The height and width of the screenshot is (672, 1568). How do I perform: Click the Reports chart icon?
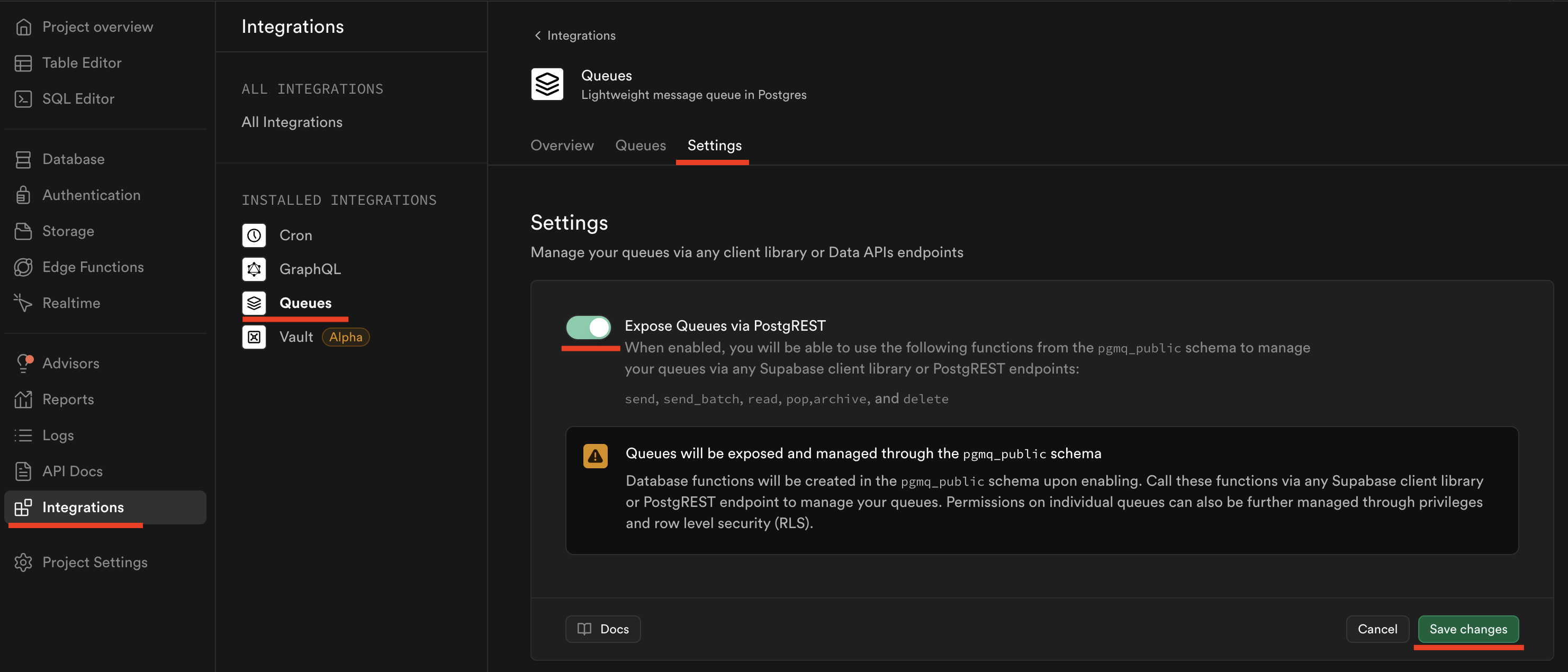(23, 399)
